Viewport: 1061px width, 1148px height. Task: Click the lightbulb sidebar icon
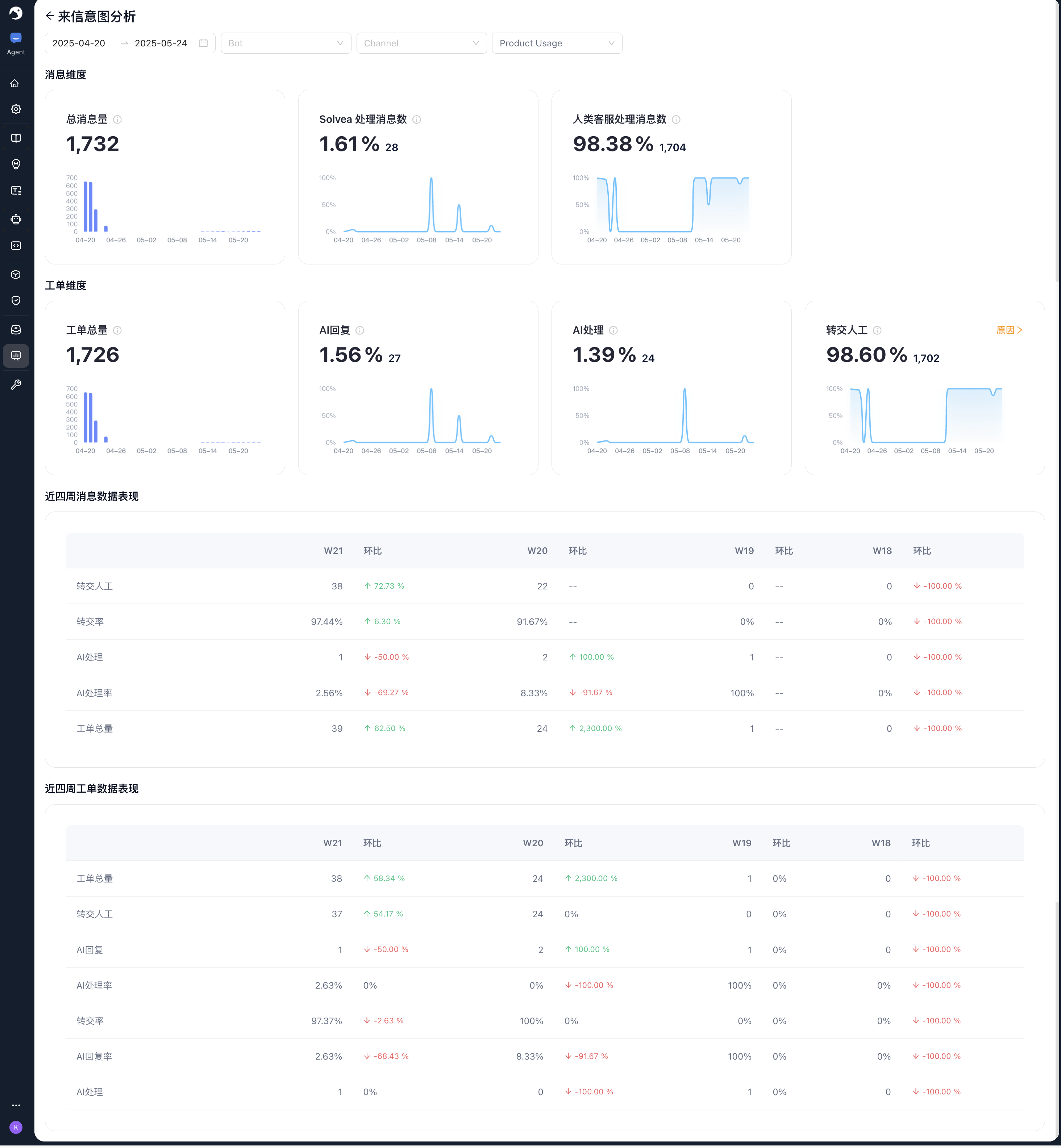coord(16,165)
